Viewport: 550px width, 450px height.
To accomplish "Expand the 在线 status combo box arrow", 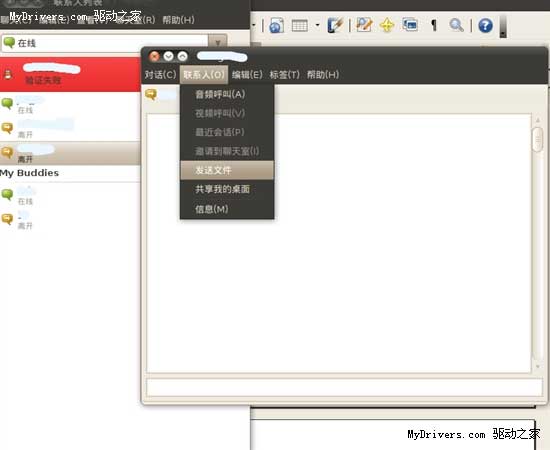I will click(217, 43).
